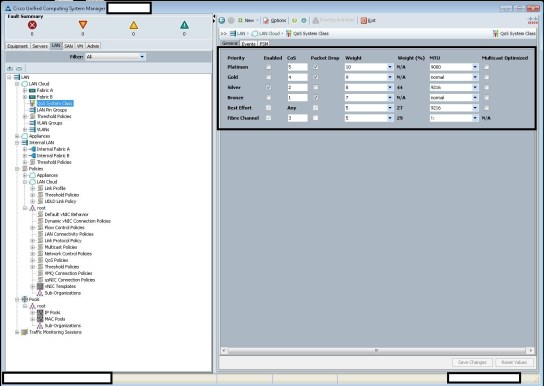
Task: Enable the Bronze priority checkbox
Action: point(268,97)
